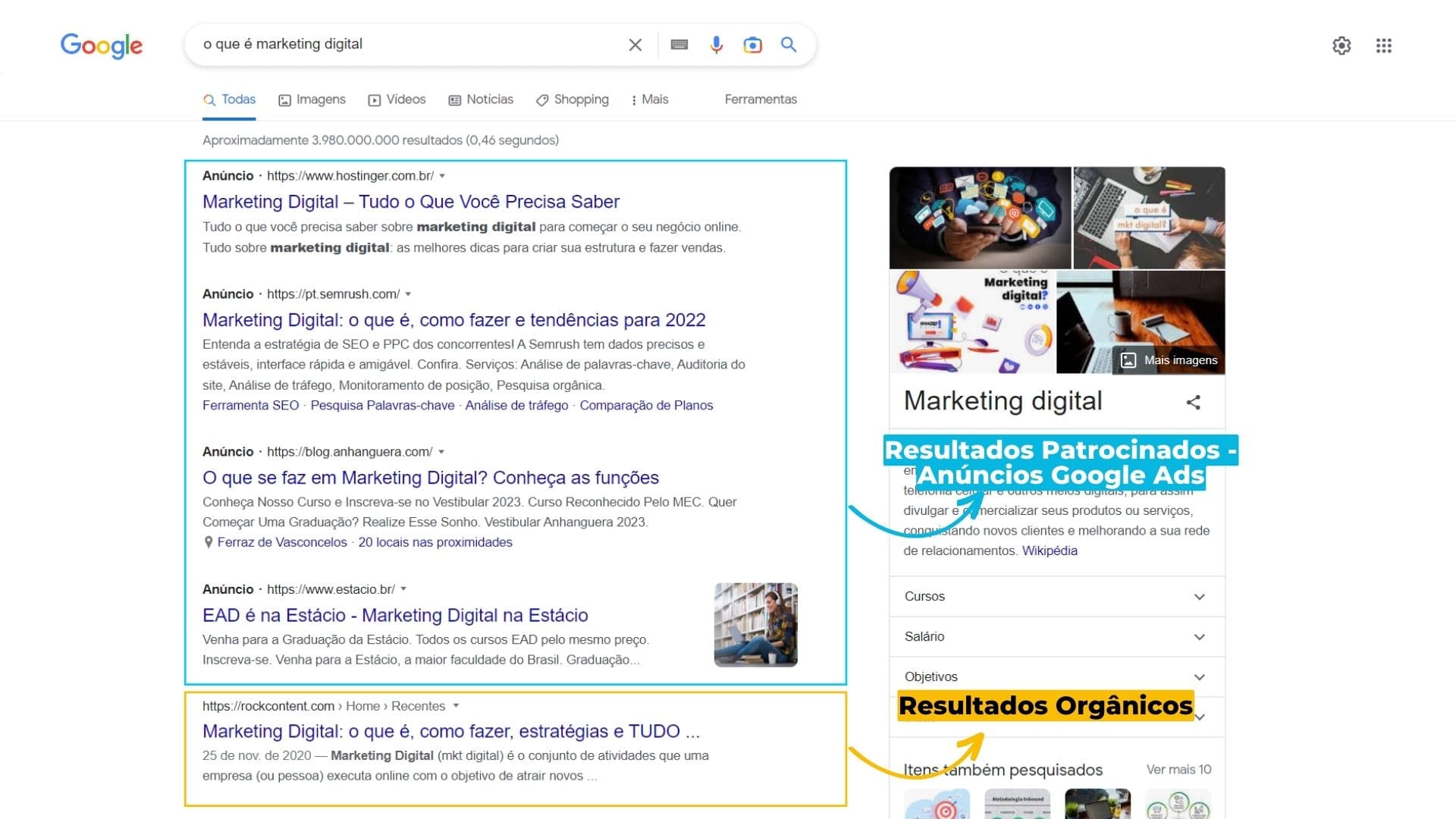This screenshot has width=1456, height=819.
Task: Open the Wikipédia link in knowledge panel
Action: 1050,551
